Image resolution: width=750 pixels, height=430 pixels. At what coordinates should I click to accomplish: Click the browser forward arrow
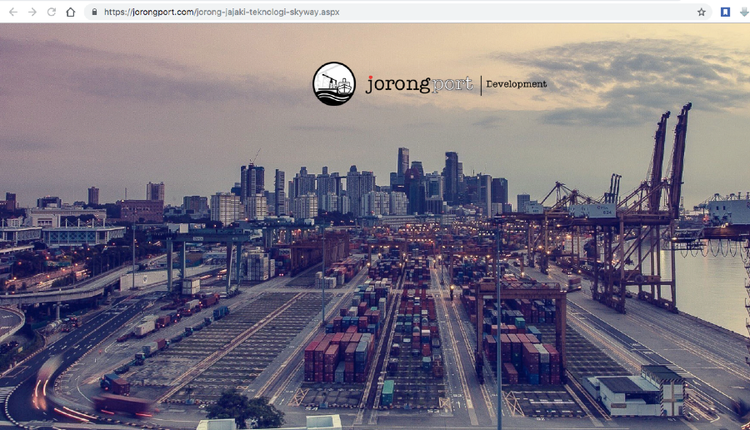click(32, 12)
